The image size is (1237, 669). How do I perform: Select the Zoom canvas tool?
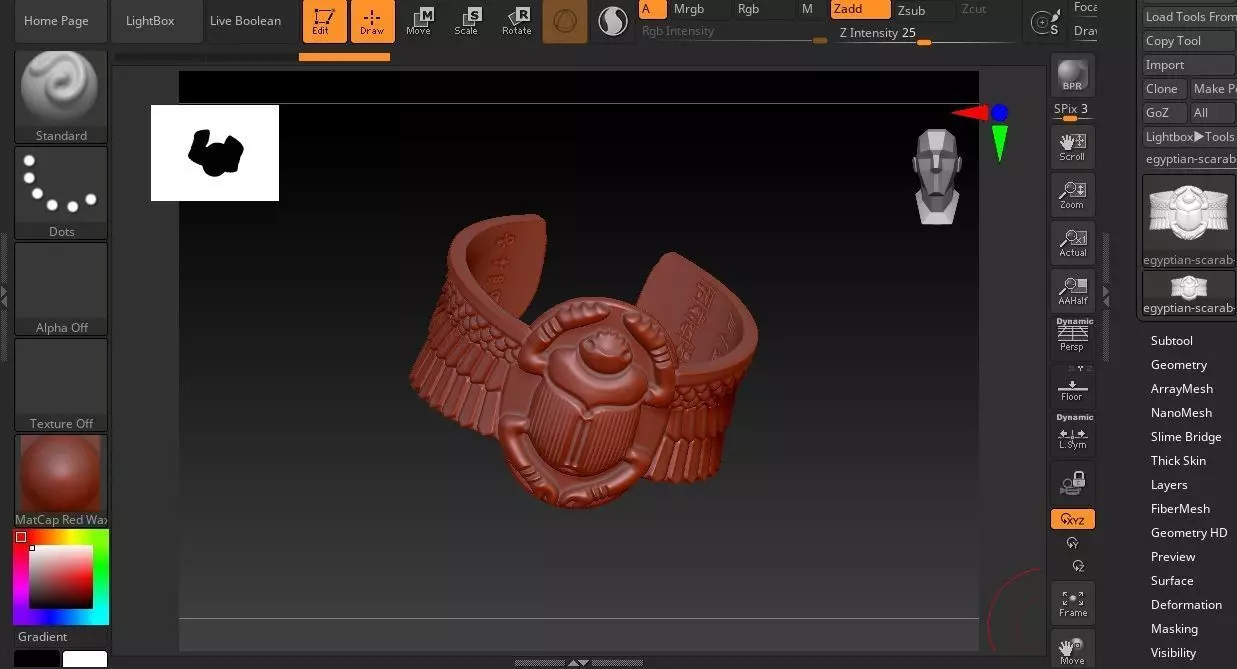(x=1072, y=195)
